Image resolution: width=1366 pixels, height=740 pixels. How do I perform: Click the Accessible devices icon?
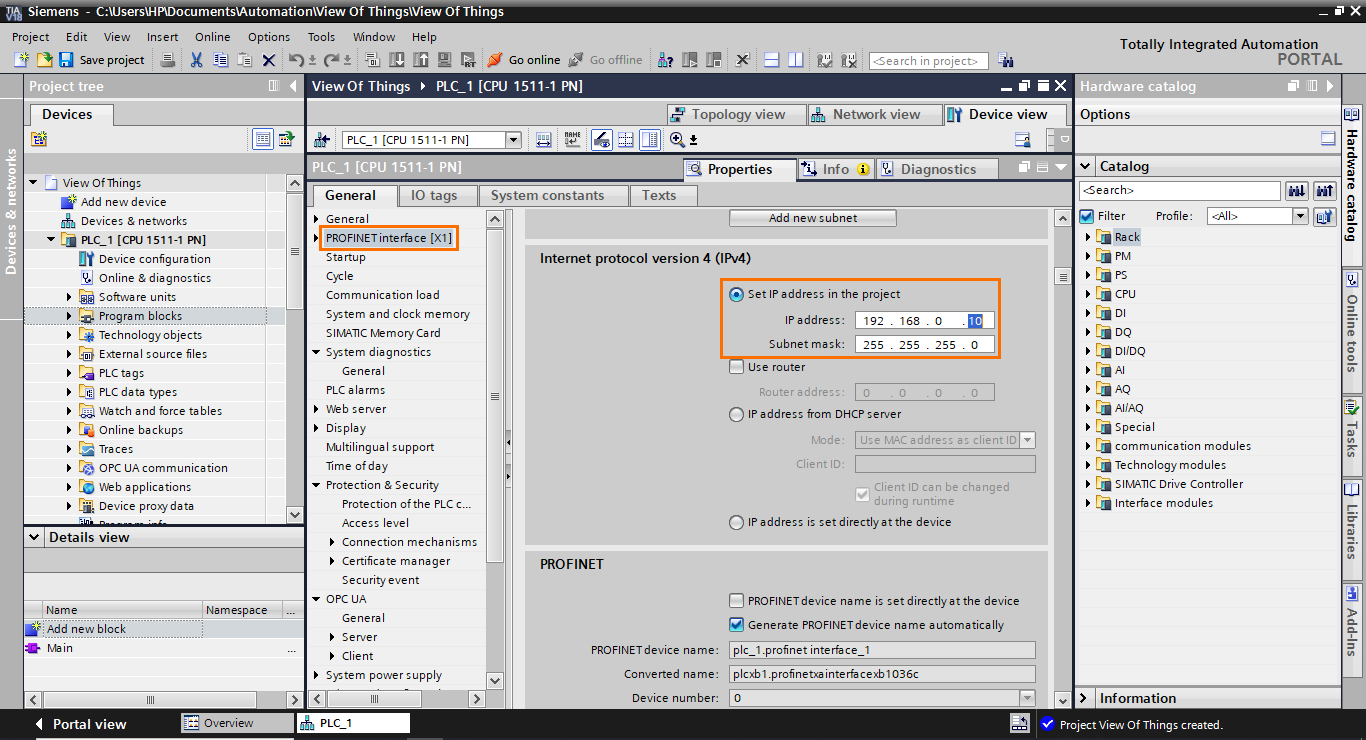665,60
